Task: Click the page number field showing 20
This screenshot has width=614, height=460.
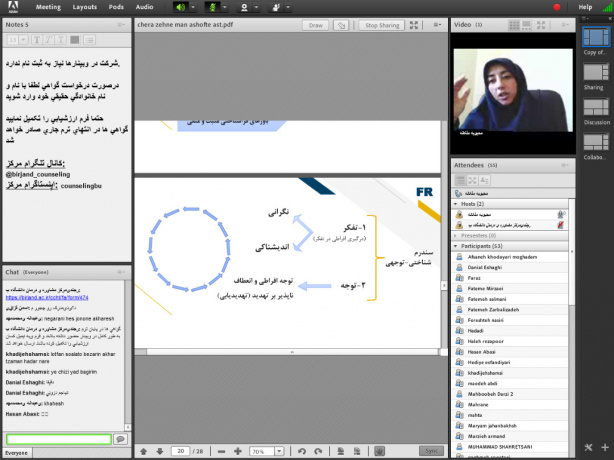Action: [180, 451]
